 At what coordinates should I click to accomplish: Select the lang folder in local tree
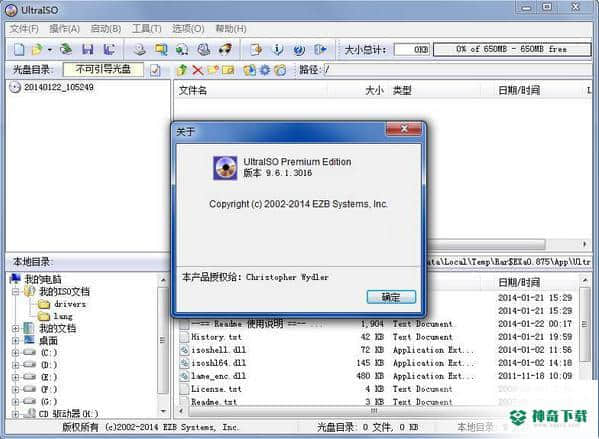coord(63,316)
